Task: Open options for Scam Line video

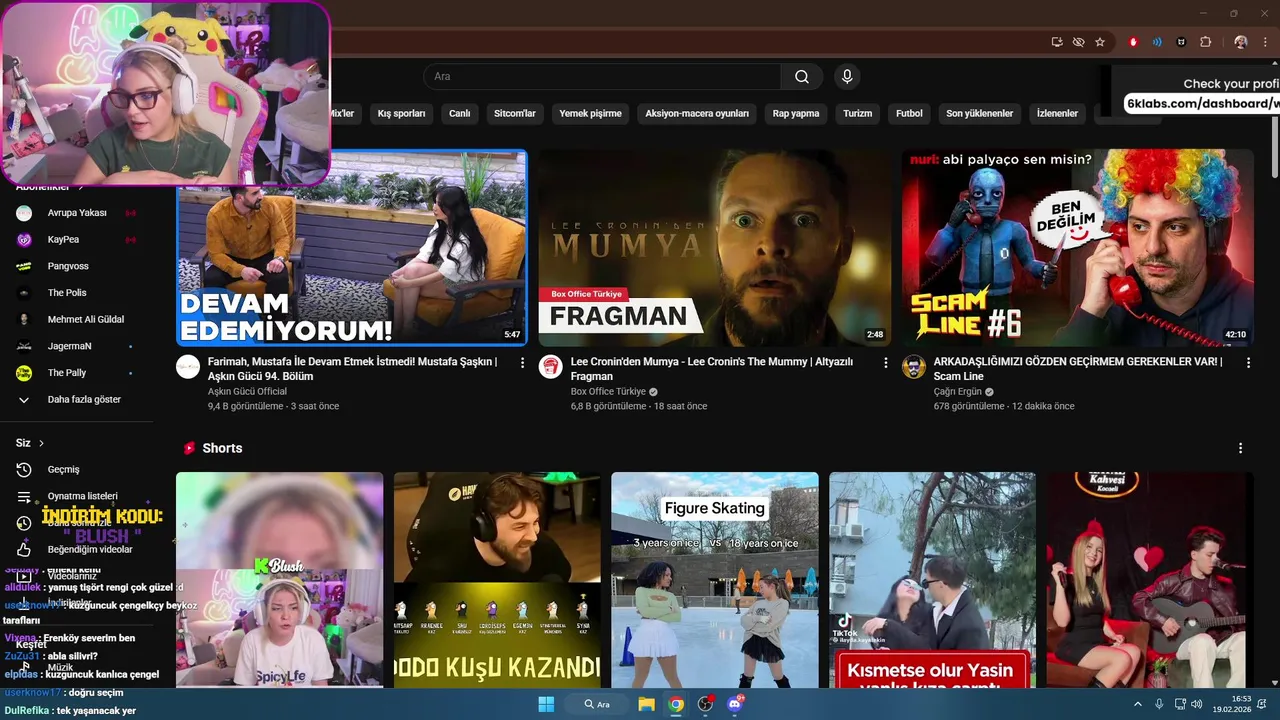Action: point(1248,363)
